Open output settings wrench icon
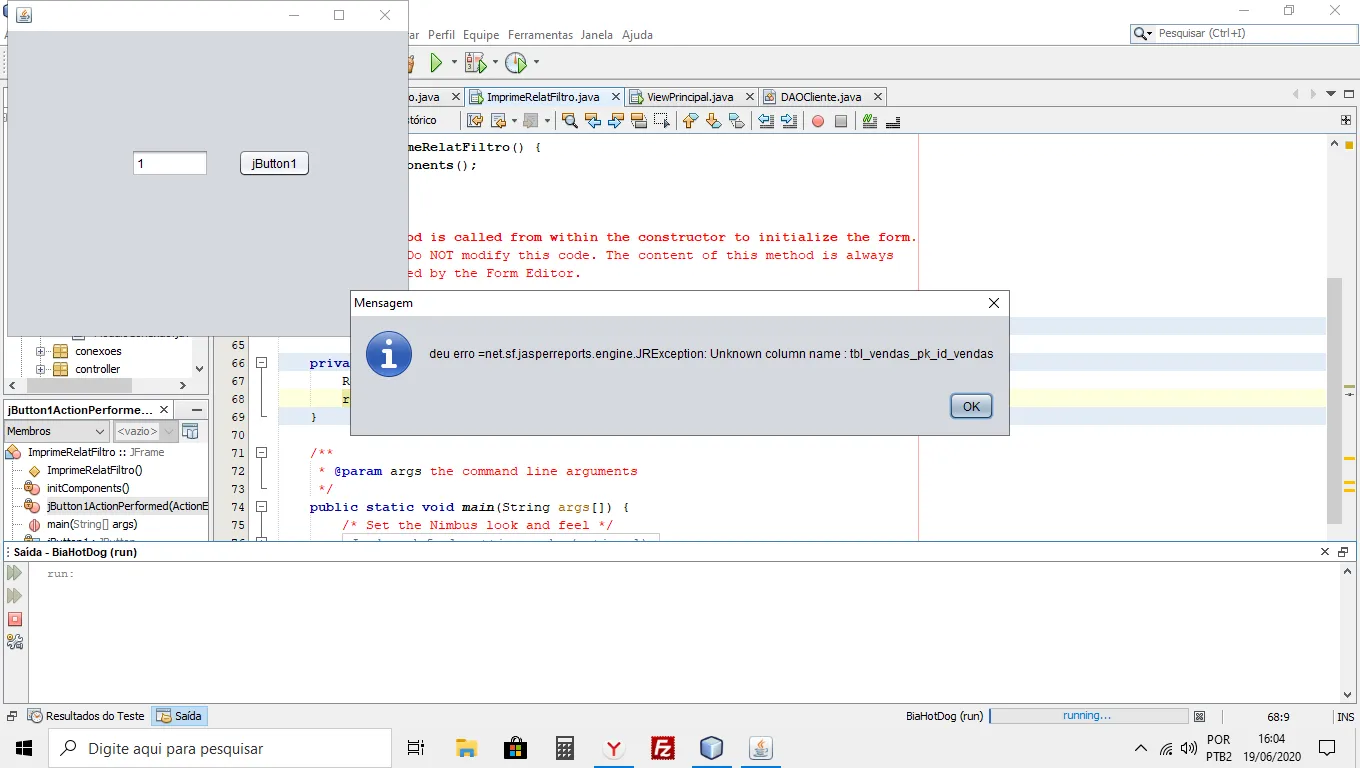The image size is (1360, 768). pos(14,642)
